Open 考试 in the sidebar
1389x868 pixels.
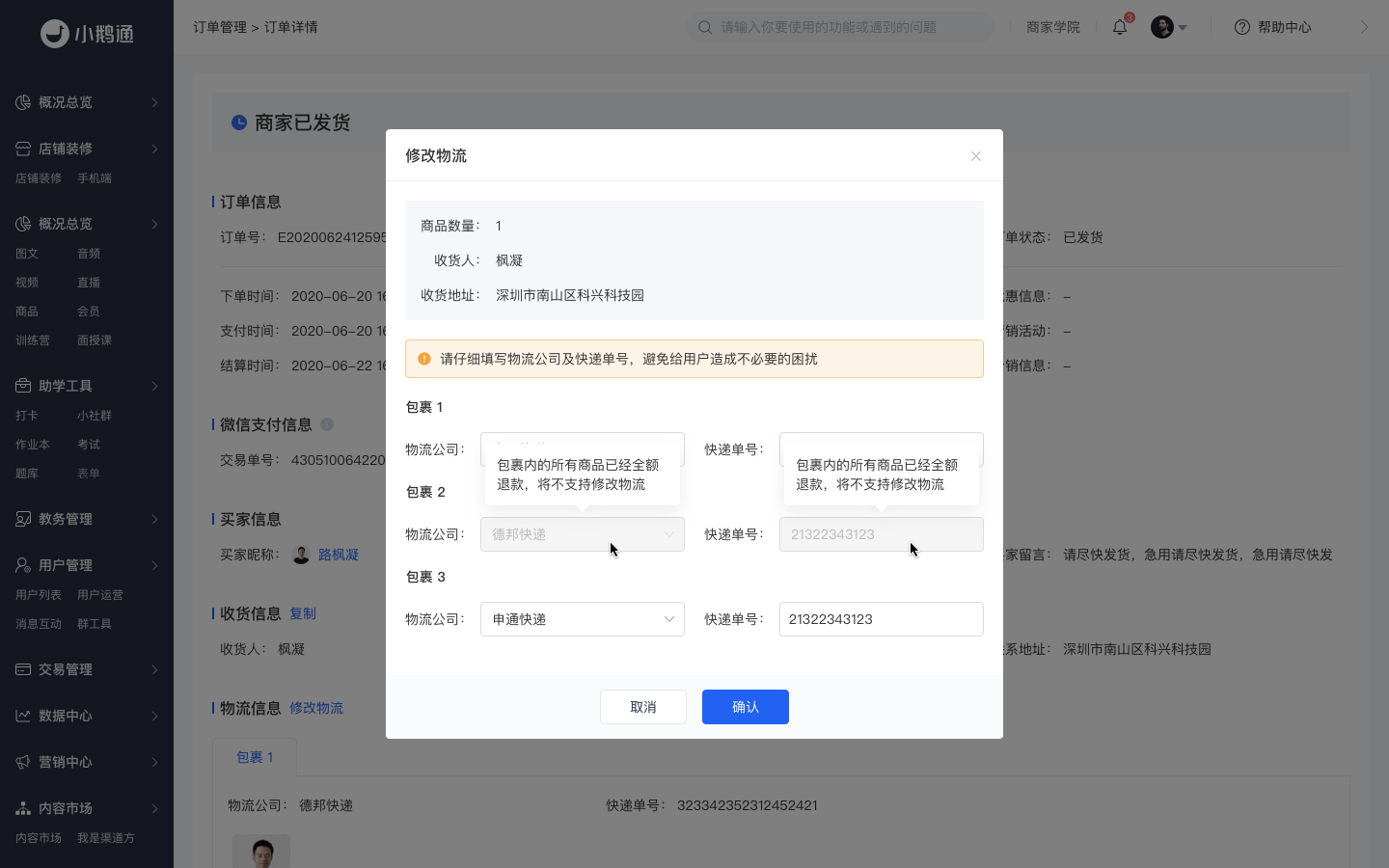pyautogui.click(x=89, y=445)
